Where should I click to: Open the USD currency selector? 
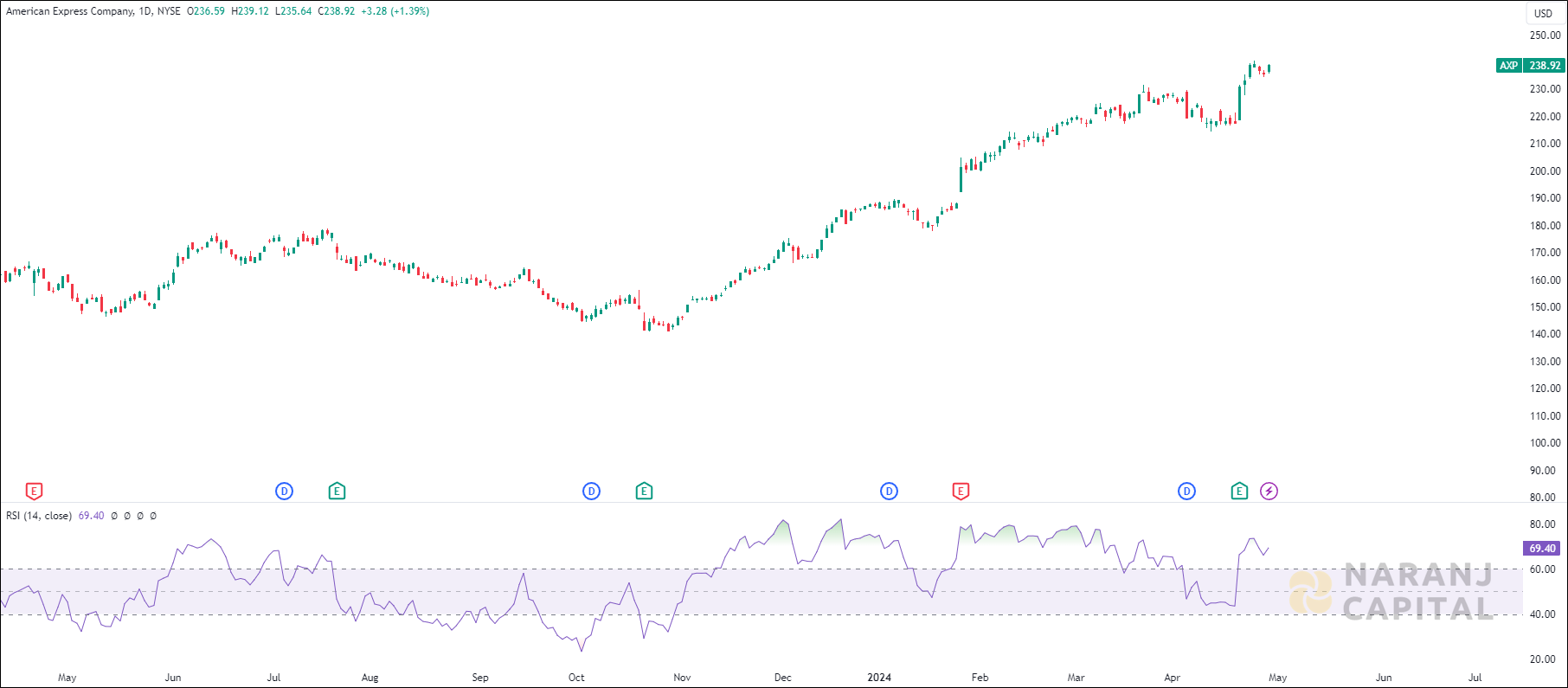[x=1543, y=13]
